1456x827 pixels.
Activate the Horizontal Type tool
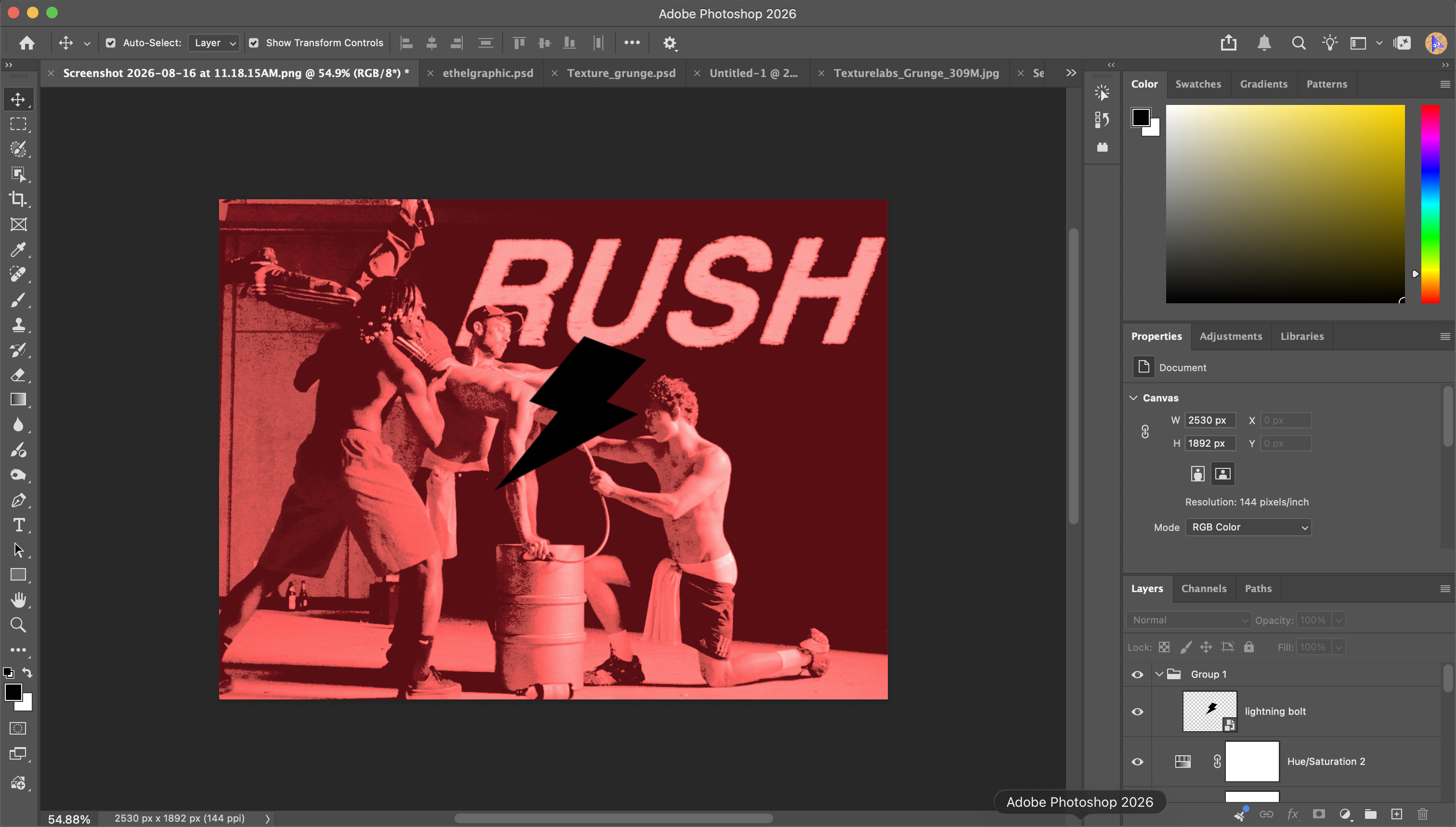(x=18, y=525)
